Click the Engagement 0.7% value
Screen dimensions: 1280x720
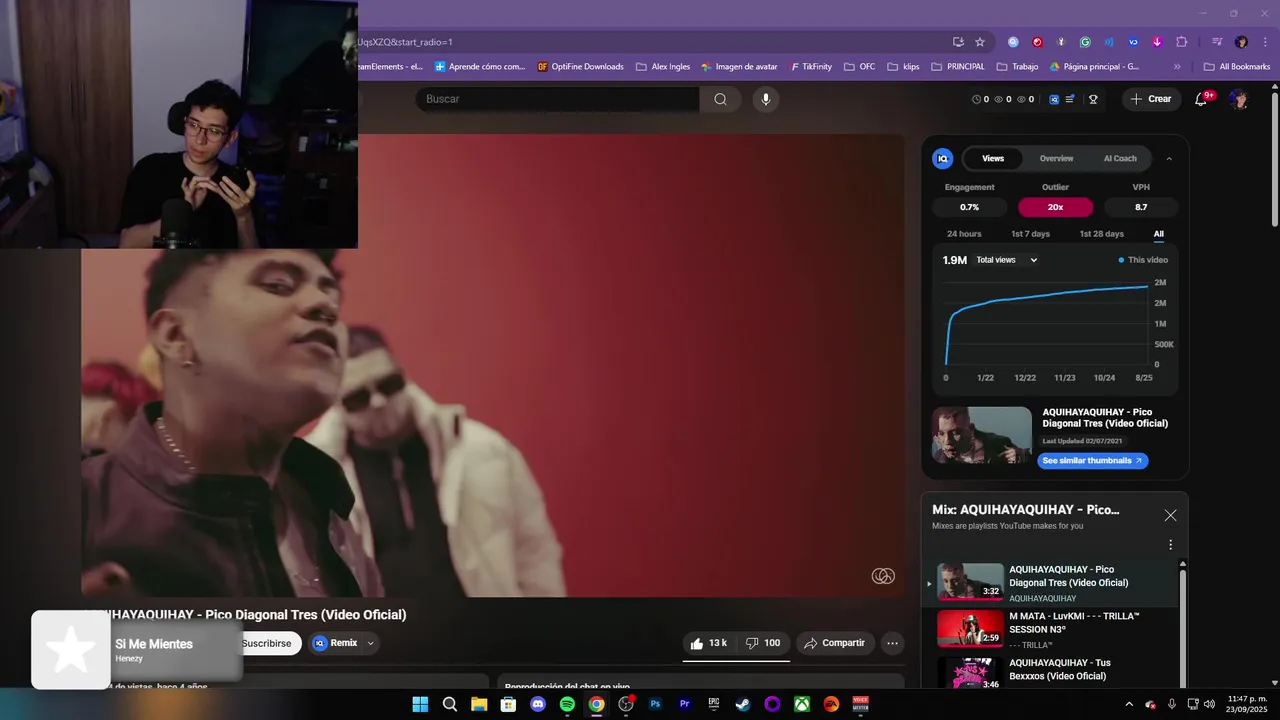pyautogui.click(x=969, y=207)
